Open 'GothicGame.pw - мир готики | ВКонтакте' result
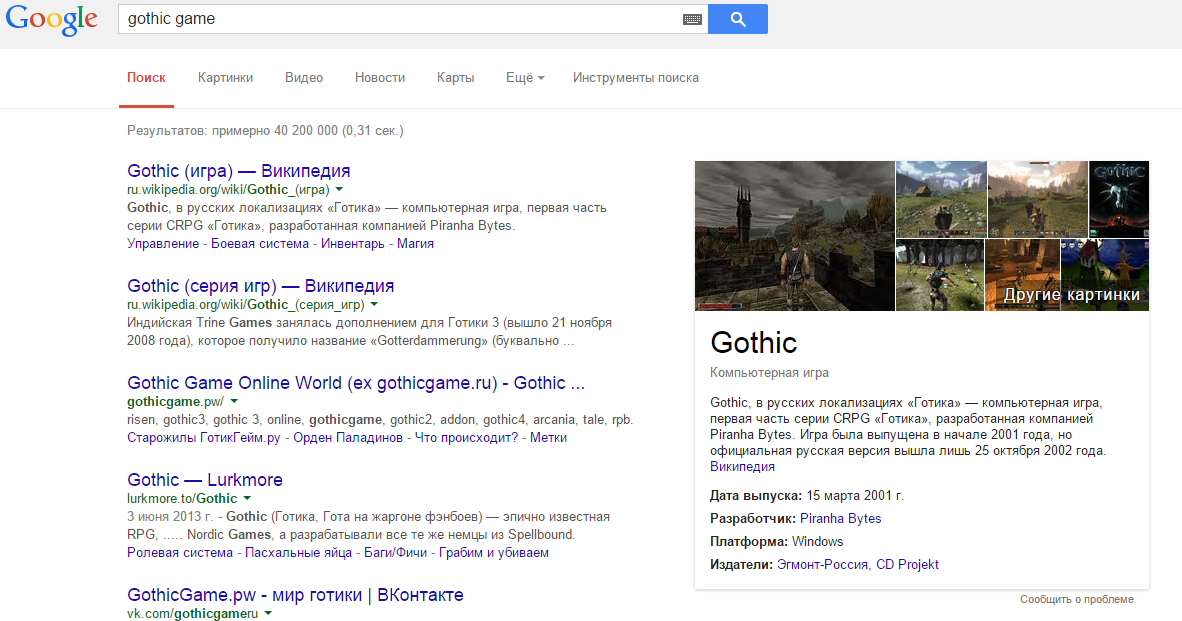Viewport: 1182px width, 621px height. pyautogui.click(x=295, y=595)
